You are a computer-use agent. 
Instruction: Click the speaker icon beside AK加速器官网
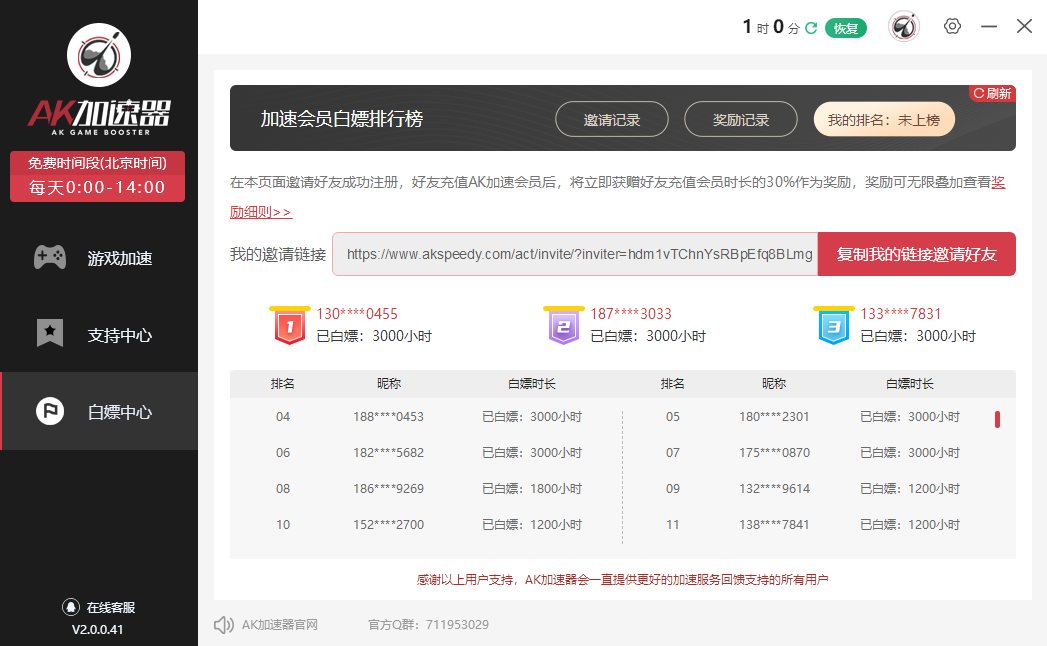224,625
